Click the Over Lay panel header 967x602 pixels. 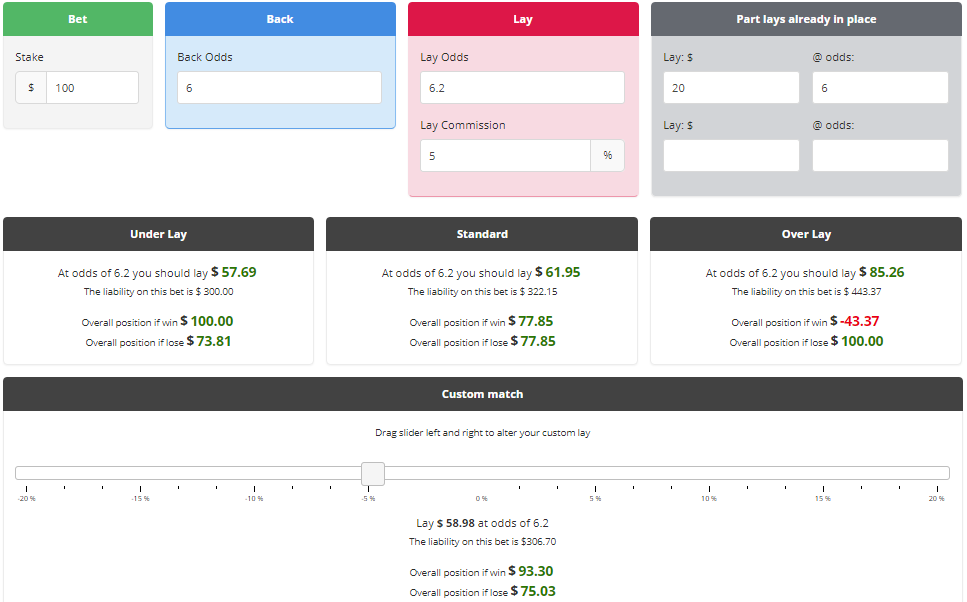tap(806, 234)
